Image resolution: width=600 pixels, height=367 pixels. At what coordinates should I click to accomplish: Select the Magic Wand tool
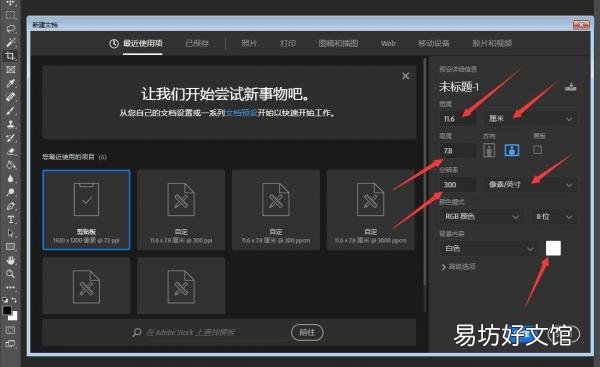click(x=10, y=42)
